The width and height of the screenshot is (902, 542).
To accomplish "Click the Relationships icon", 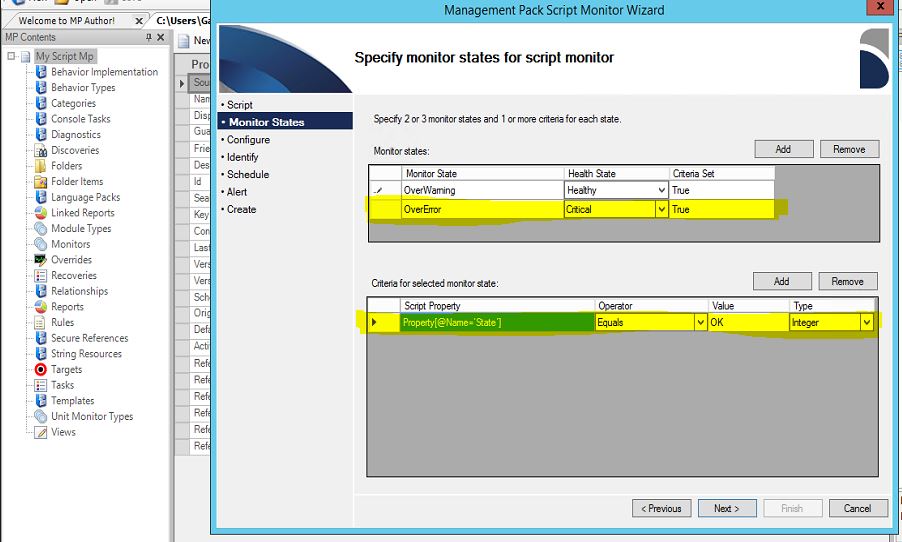I will [41, 291].
